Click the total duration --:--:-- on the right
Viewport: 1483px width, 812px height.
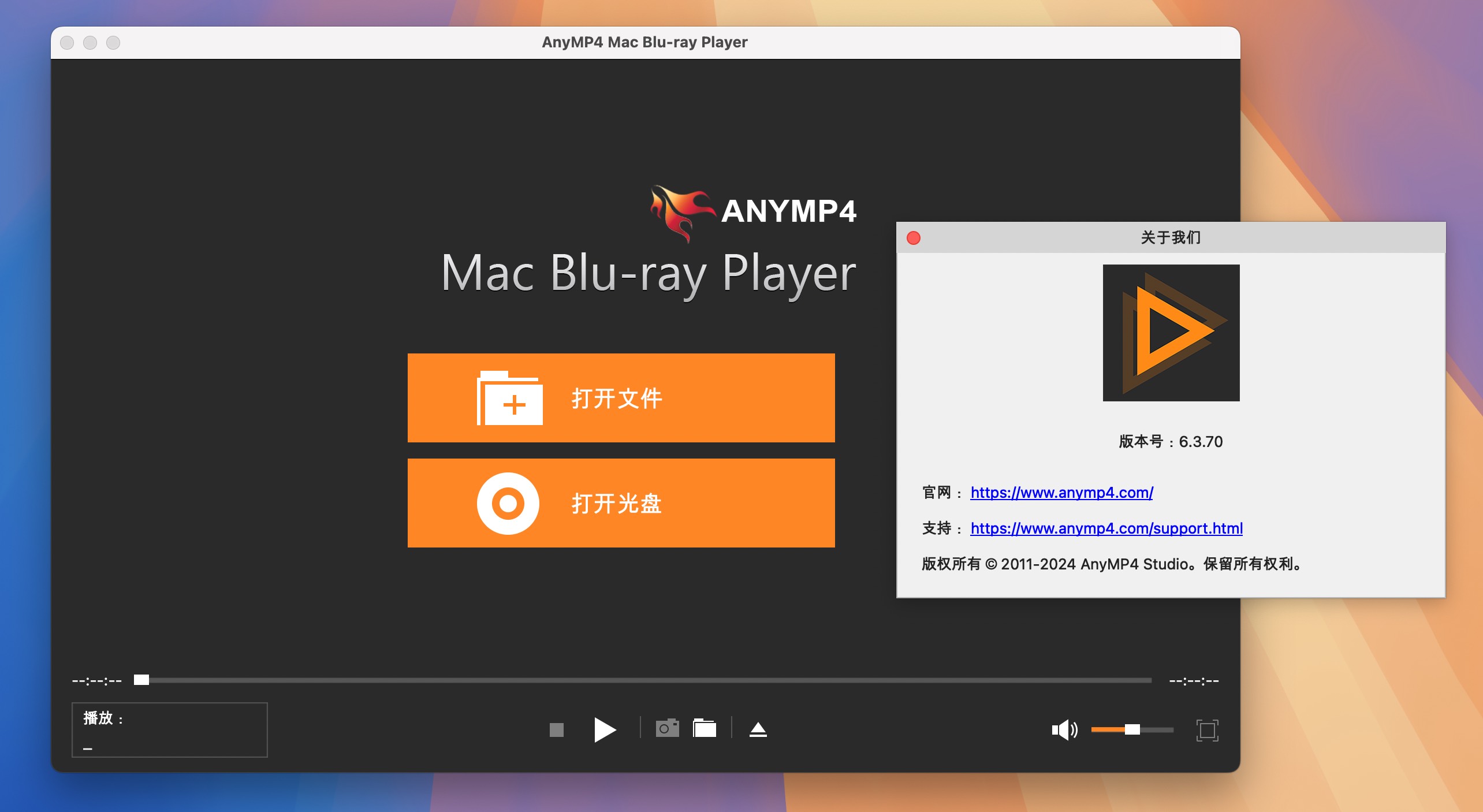1194,681
